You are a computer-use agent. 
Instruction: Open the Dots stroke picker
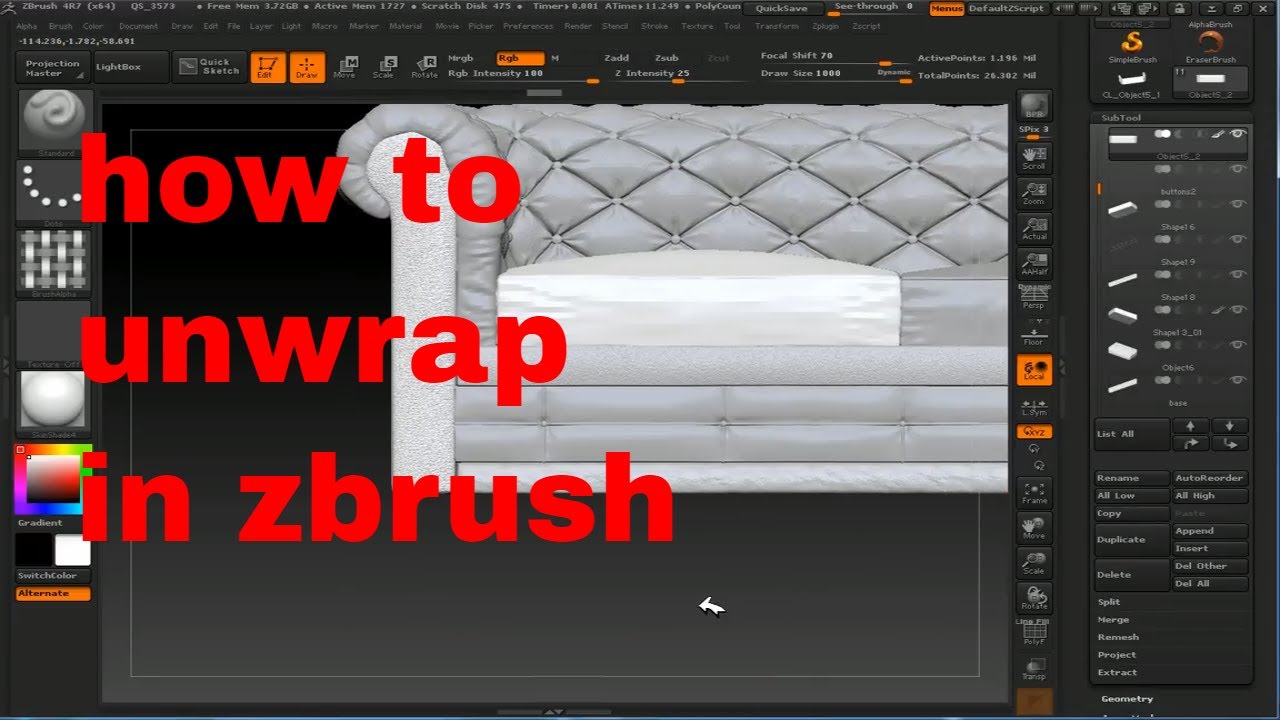(55, 194)
